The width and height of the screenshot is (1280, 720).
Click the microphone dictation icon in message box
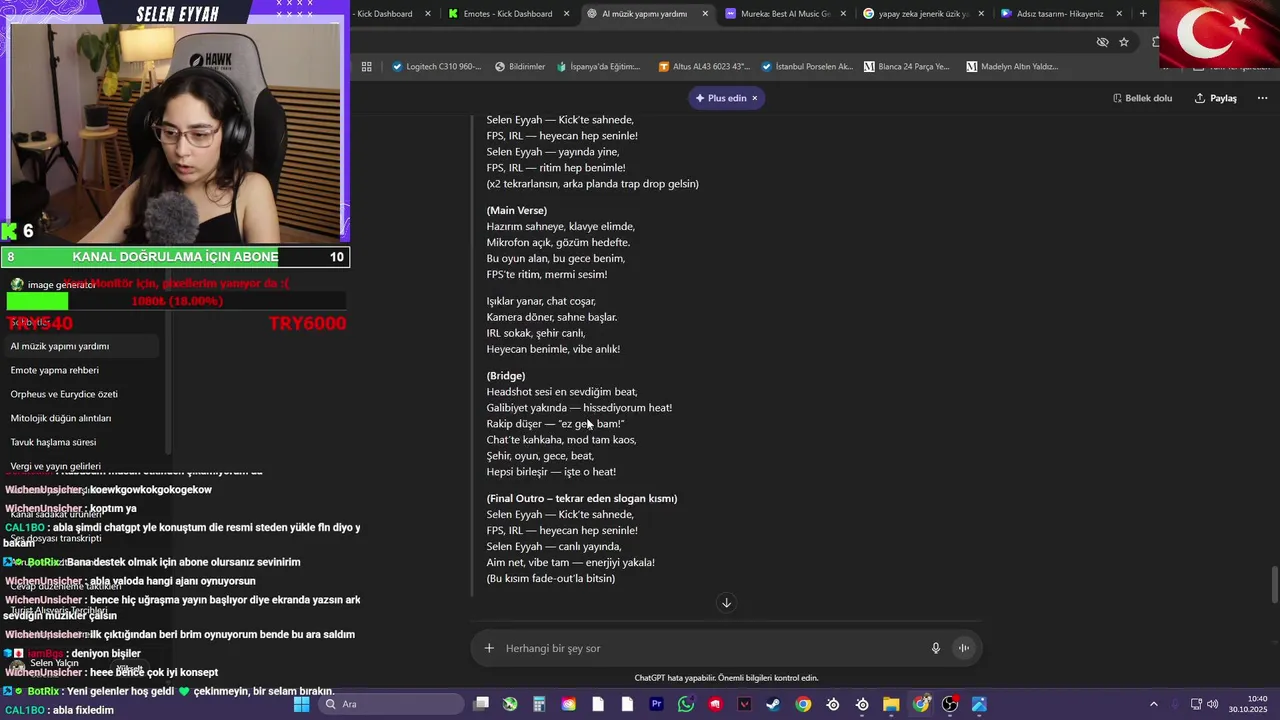click(936, 648)
